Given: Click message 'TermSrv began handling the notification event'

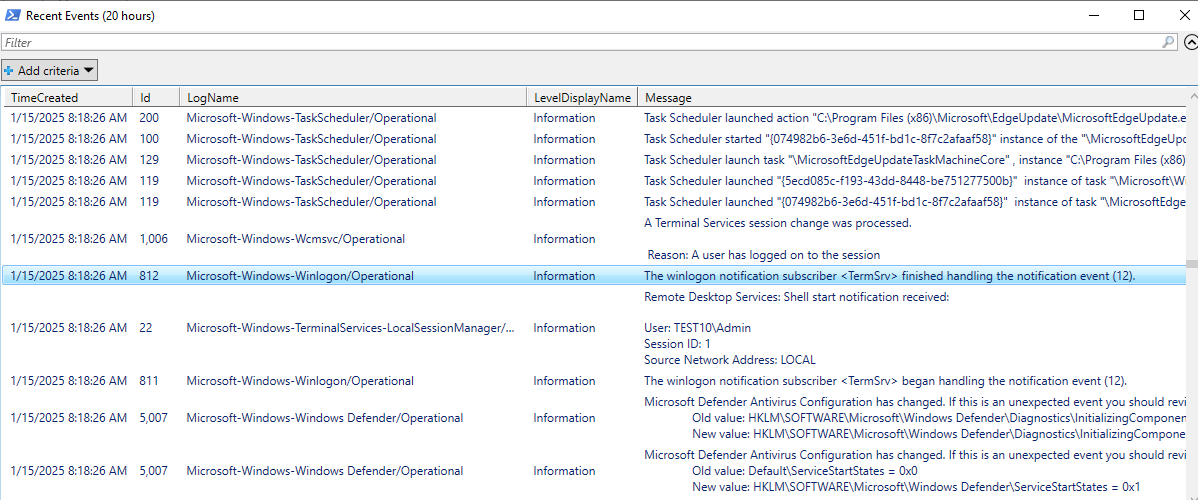Looking at the screenshot, I should pos(886,381).
